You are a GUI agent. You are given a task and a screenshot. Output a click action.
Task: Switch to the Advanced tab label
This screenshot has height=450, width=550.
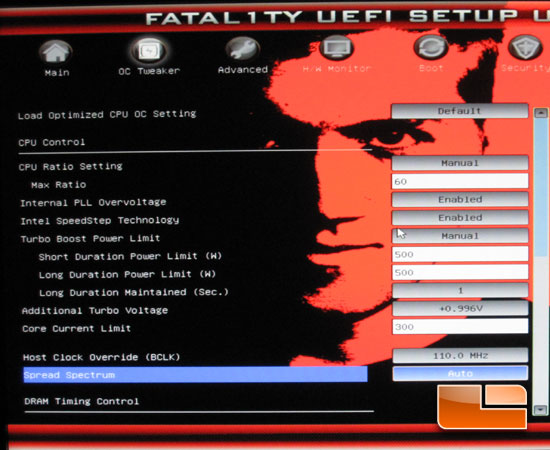pos(243,69)
